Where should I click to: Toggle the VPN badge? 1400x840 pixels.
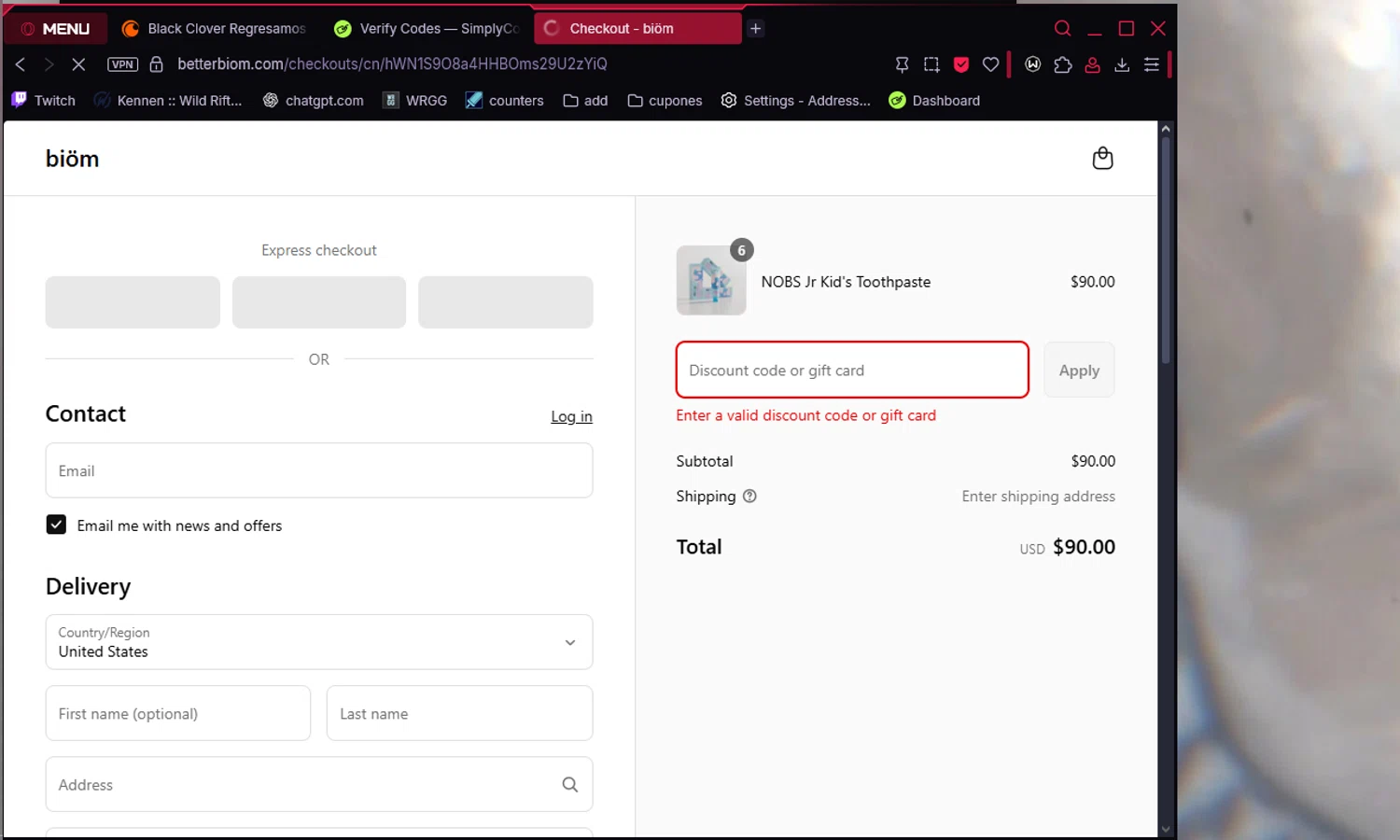[x=122, y=64]
